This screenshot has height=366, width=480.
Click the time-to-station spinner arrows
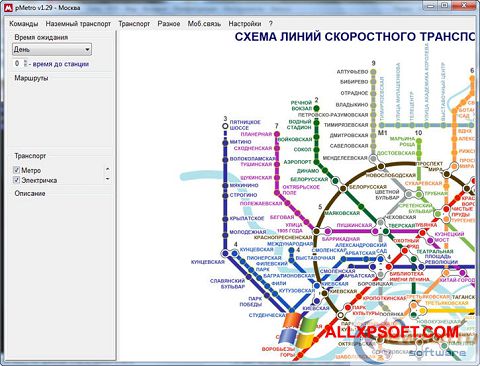click(x=26, y=63)
